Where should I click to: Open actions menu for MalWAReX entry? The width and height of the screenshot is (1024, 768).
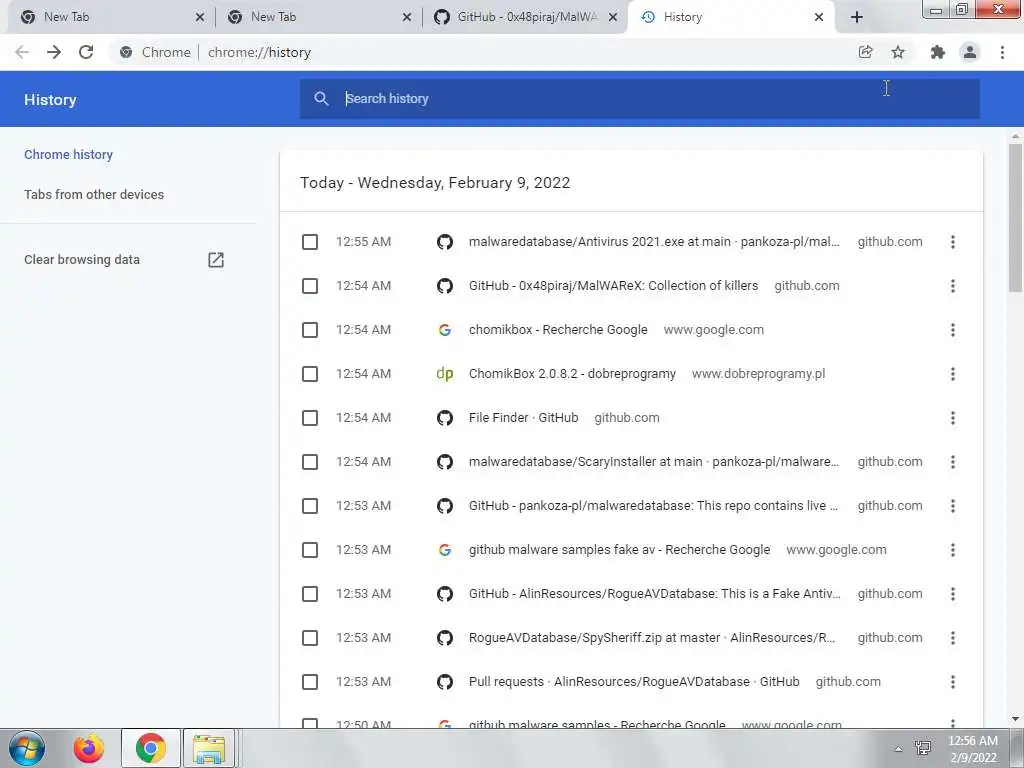click(x=953, y=286)
